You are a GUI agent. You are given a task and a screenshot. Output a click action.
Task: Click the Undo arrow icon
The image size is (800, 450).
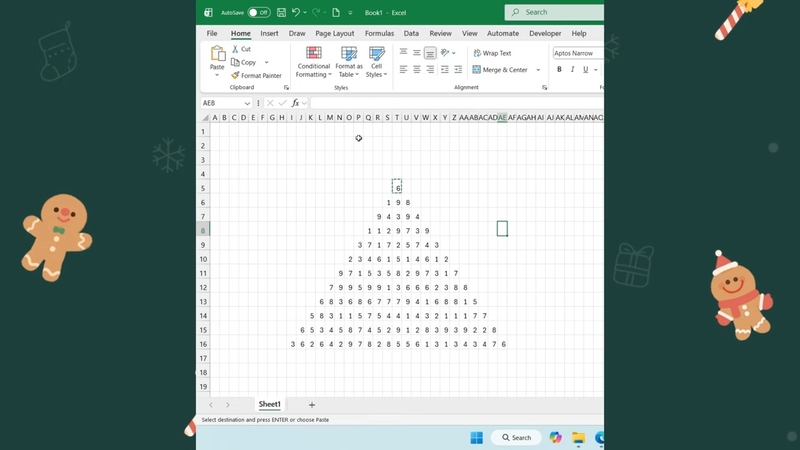point(295,12)
